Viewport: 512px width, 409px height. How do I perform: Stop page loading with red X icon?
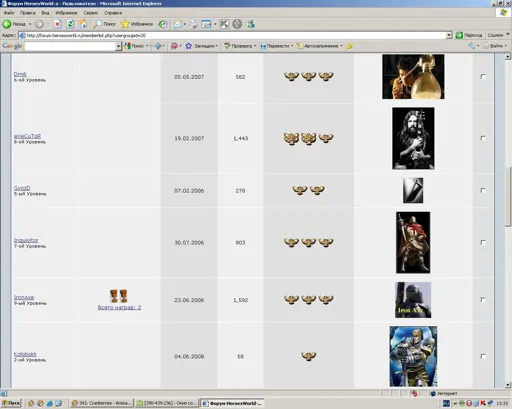pos(57,24)
